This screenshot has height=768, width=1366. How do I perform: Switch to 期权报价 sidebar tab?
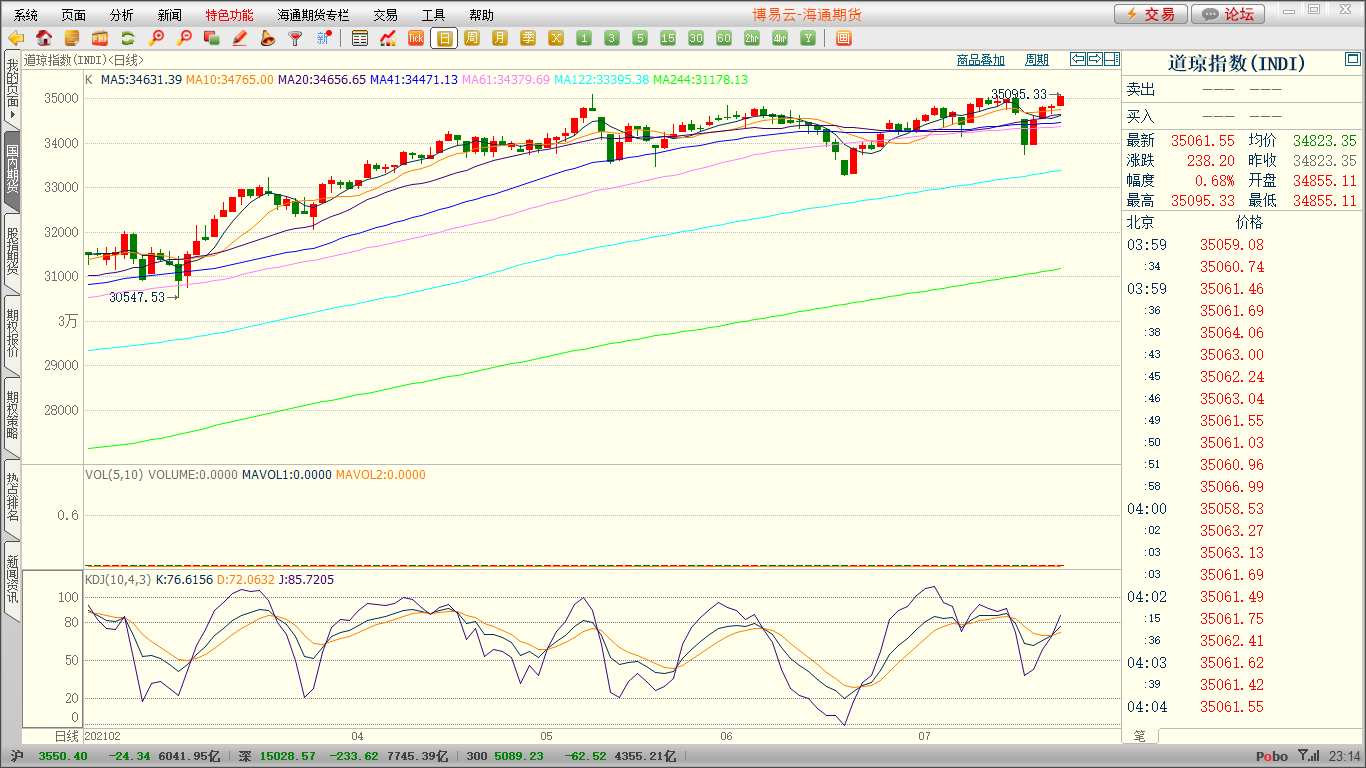pyautogui.click(x=12, y=333)
